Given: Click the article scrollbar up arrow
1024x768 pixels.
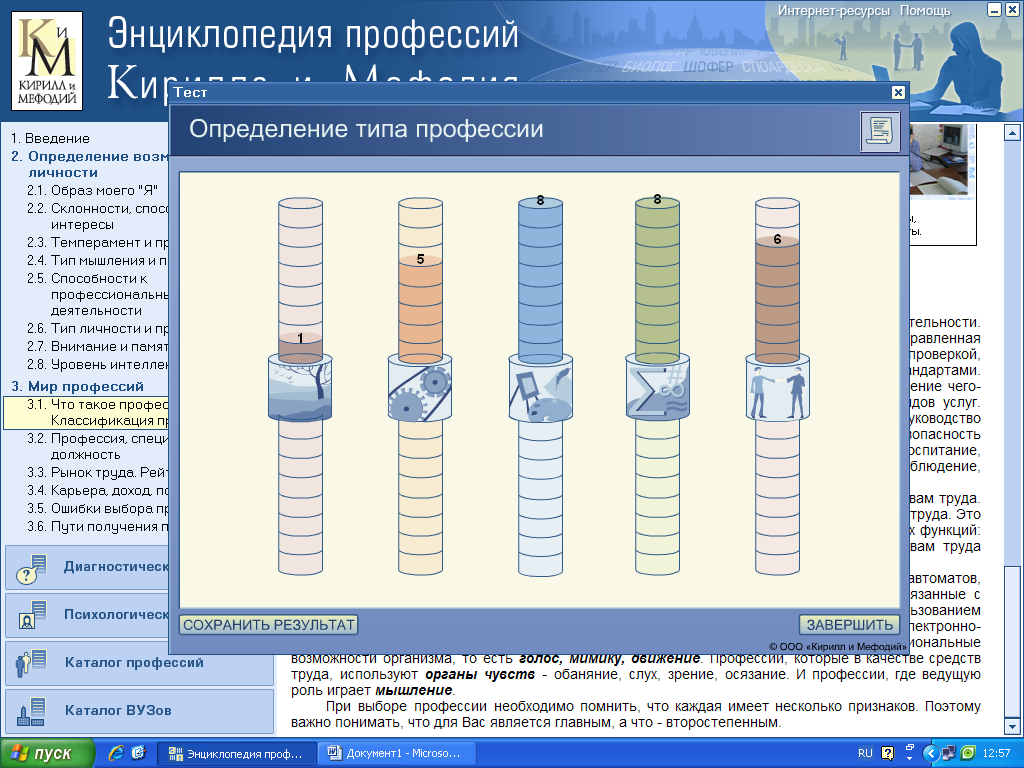Looking at the screenshot, I should (1012, 133).
